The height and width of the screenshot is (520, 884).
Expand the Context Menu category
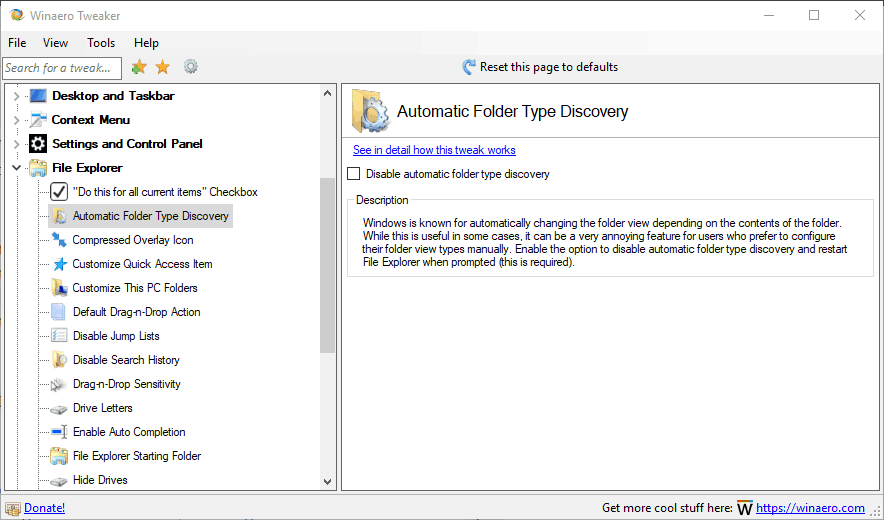[16, 120]
